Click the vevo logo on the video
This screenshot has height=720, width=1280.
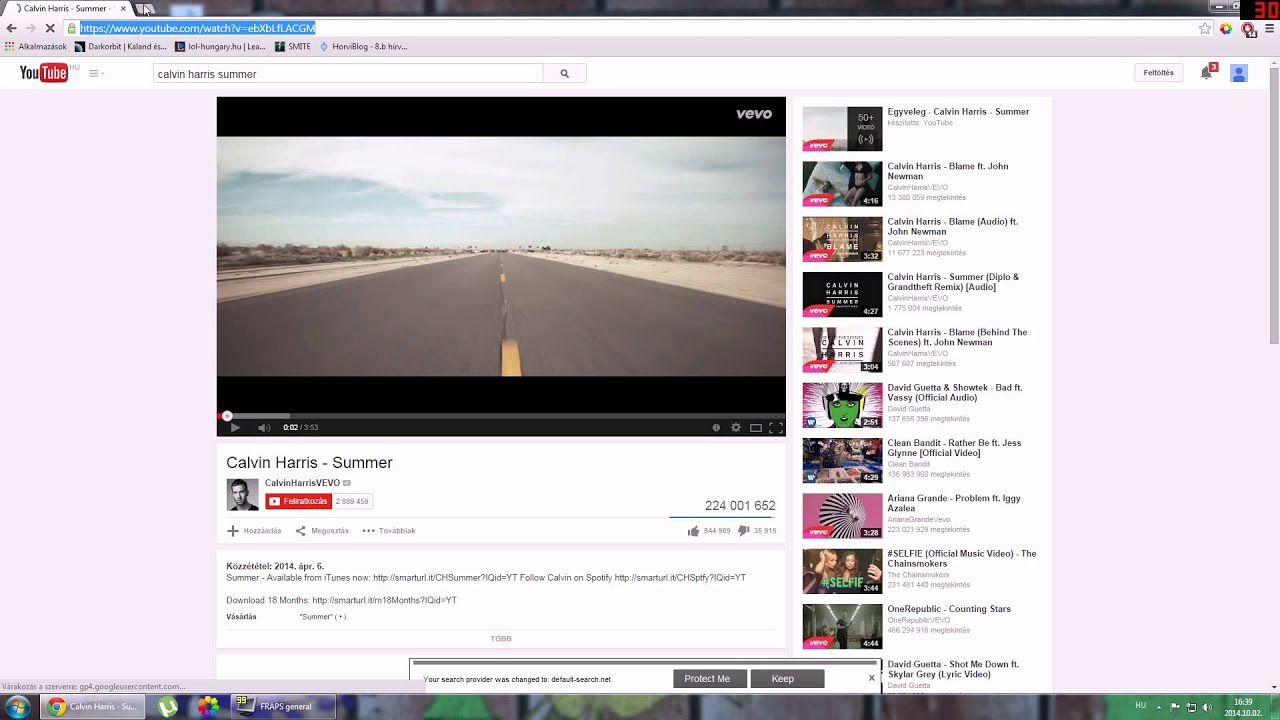[x=754, y=114]
